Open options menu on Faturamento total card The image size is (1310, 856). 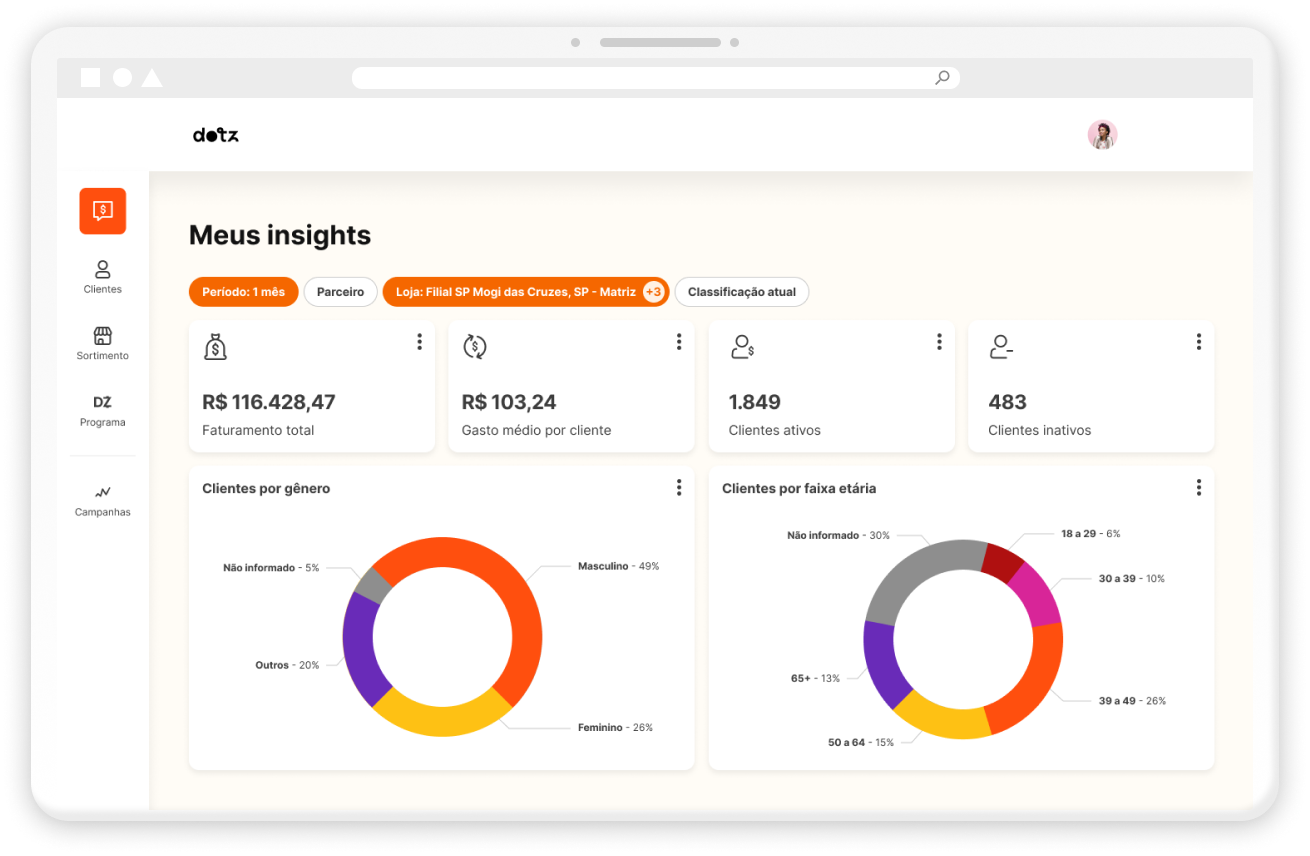(x=419, y=342)
